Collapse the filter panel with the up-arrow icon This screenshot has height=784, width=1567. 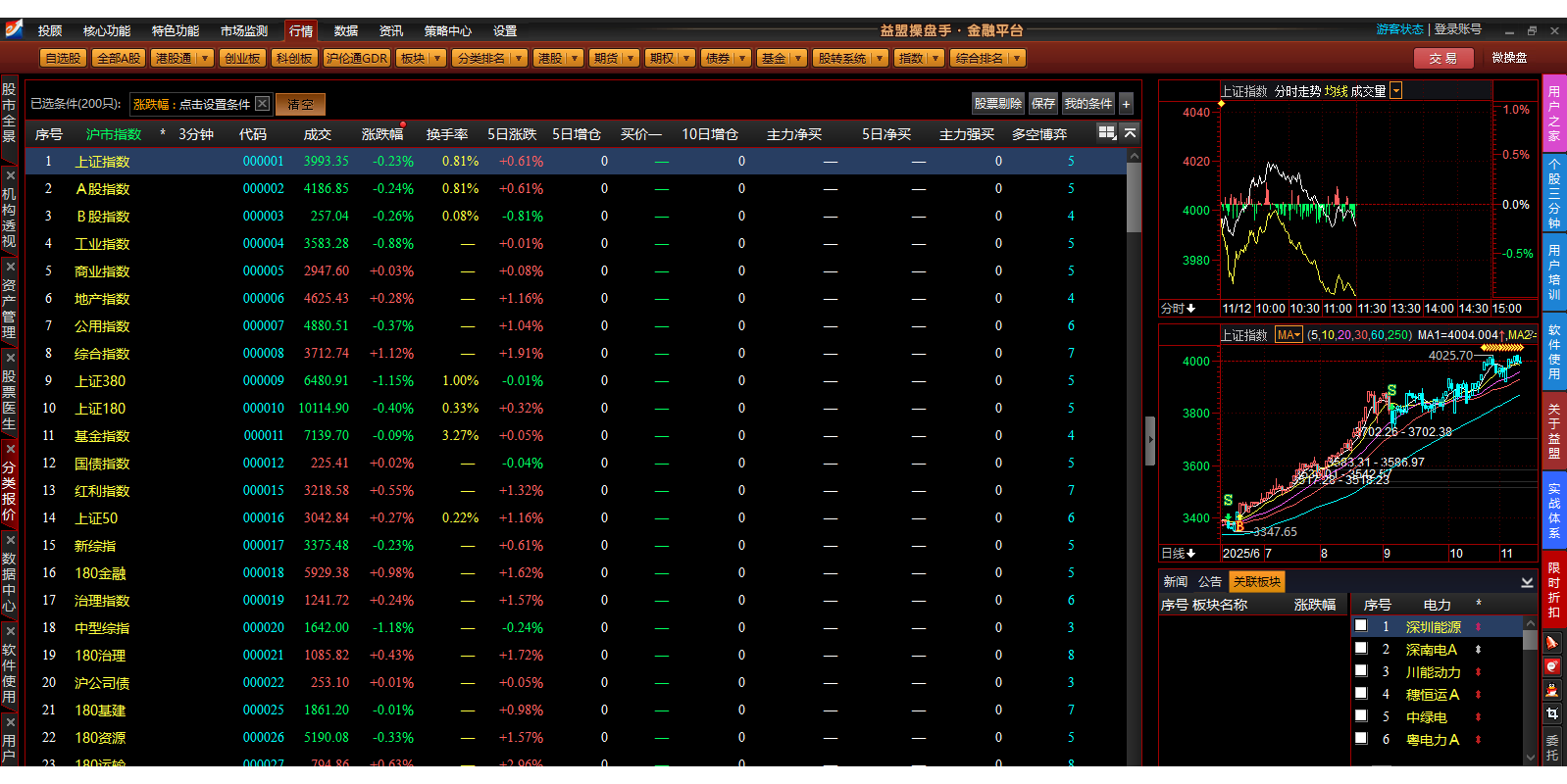click(1130, 132)
